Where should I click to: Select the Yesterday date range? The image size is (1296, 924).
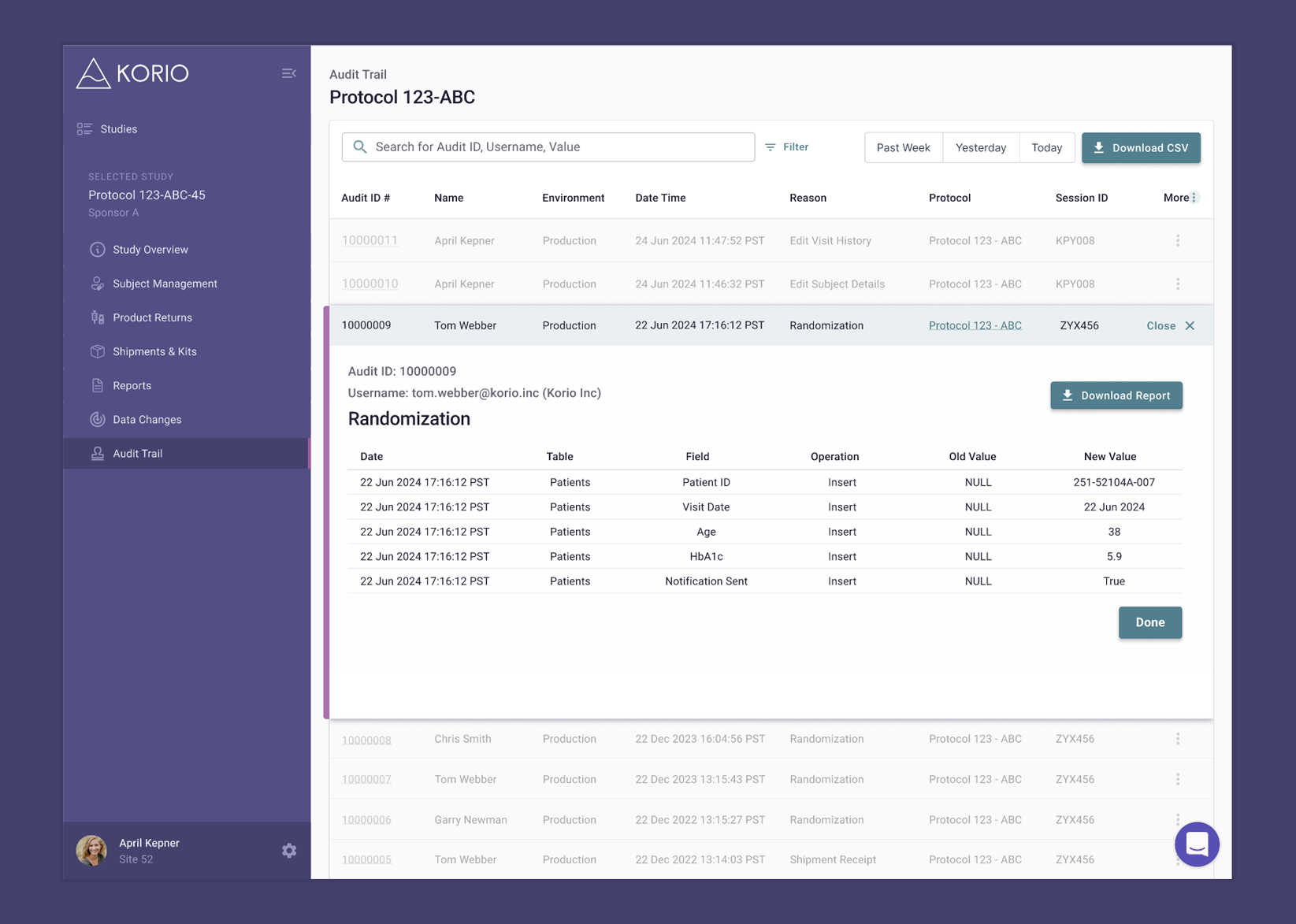pos(981,148)
